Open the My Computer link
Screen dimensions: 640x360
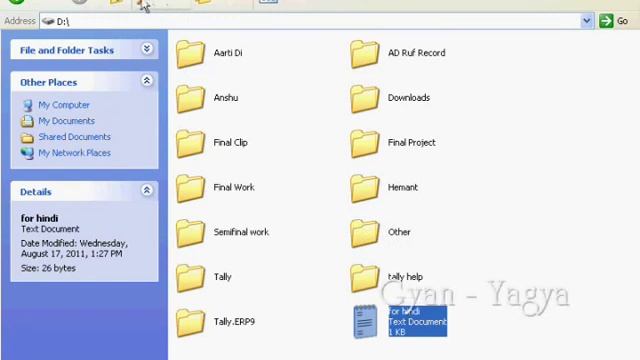(64, 105)
